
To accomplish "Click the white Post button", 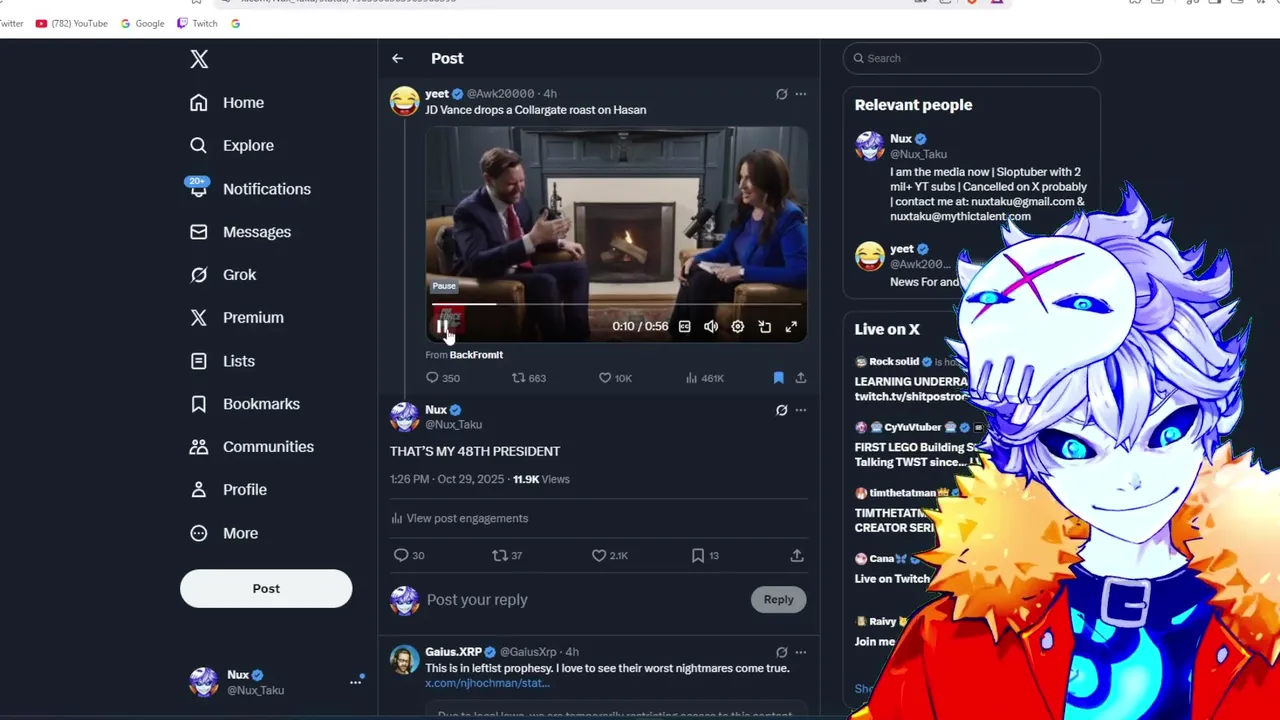I will pyautogui.click(x=266, y=588).
